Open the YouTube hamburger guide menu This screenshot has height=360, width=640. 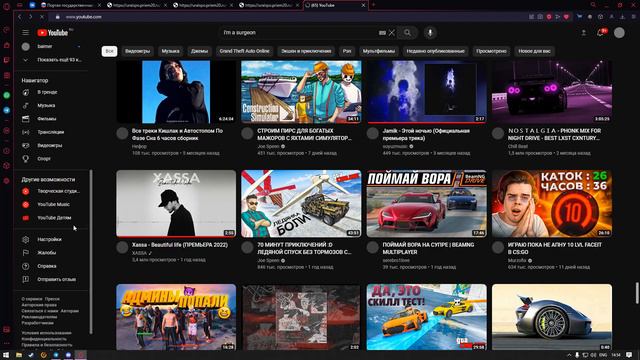tap(26, 33)
